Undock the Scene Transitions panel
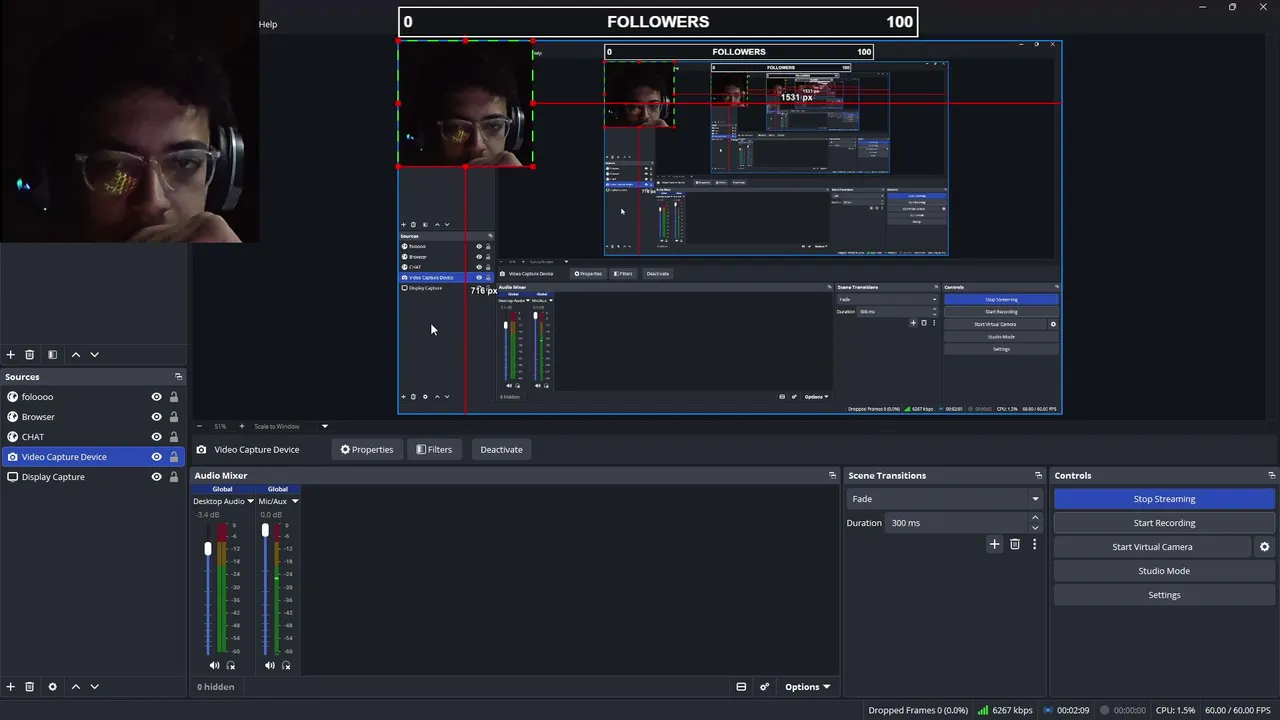The height and width of the screenshot is (720, 1280). 1038,476
